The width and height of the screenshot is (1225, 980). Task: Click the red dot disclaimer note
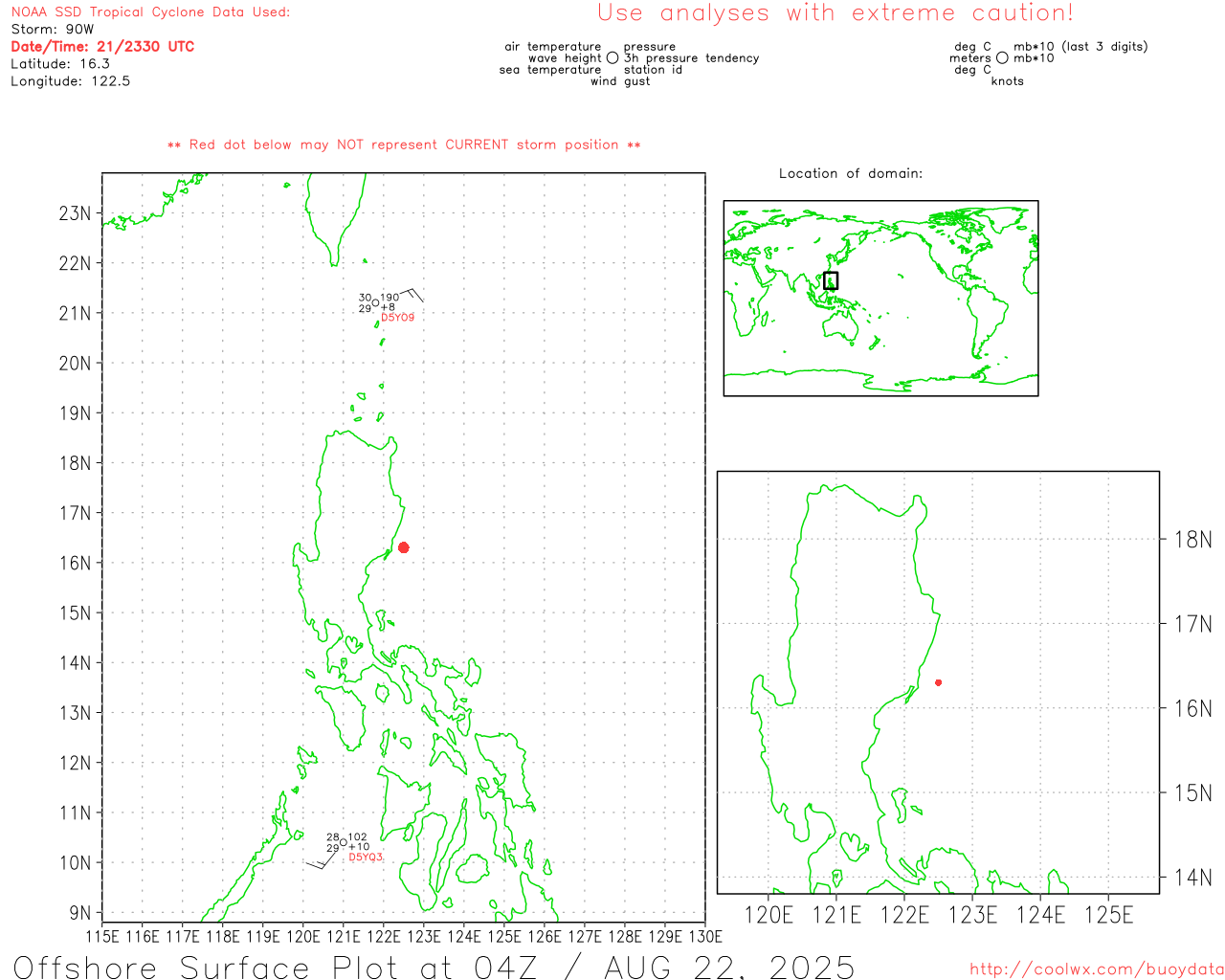point(404,145)
